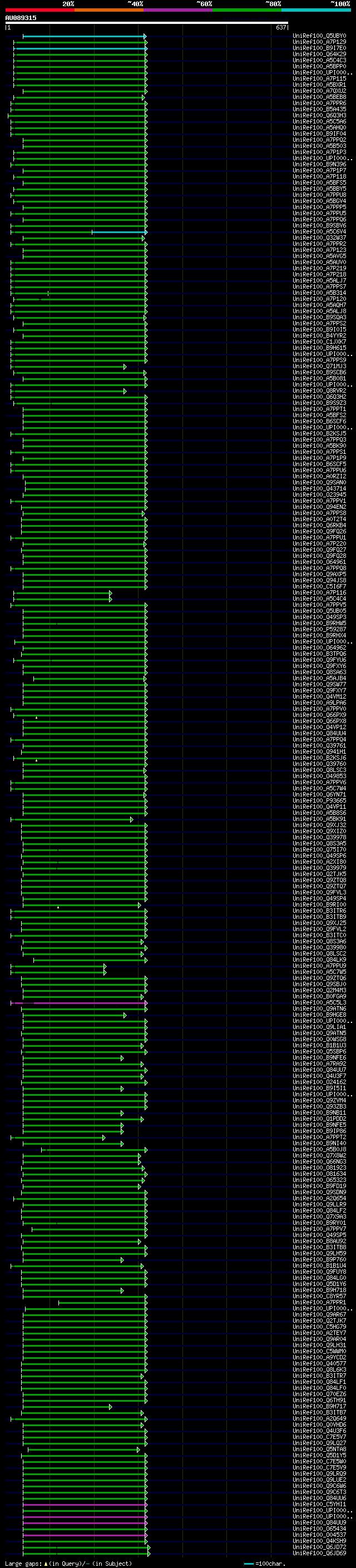The image size is (356, 1568).
Task: Open the UniRef100_Q64K29 hit
Action: [319, 54]
